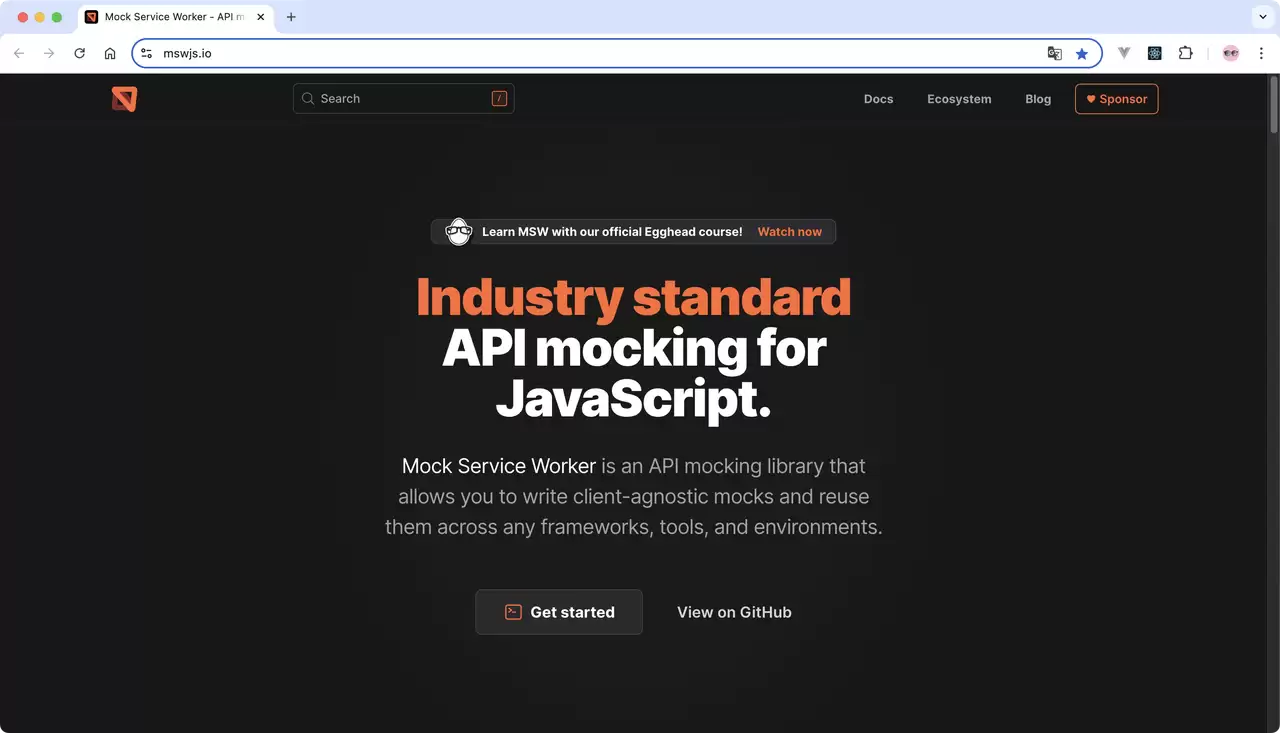Select the Mock Service Worker browser tab
The width and height of the screenshot is (1280, 733).
175,17
